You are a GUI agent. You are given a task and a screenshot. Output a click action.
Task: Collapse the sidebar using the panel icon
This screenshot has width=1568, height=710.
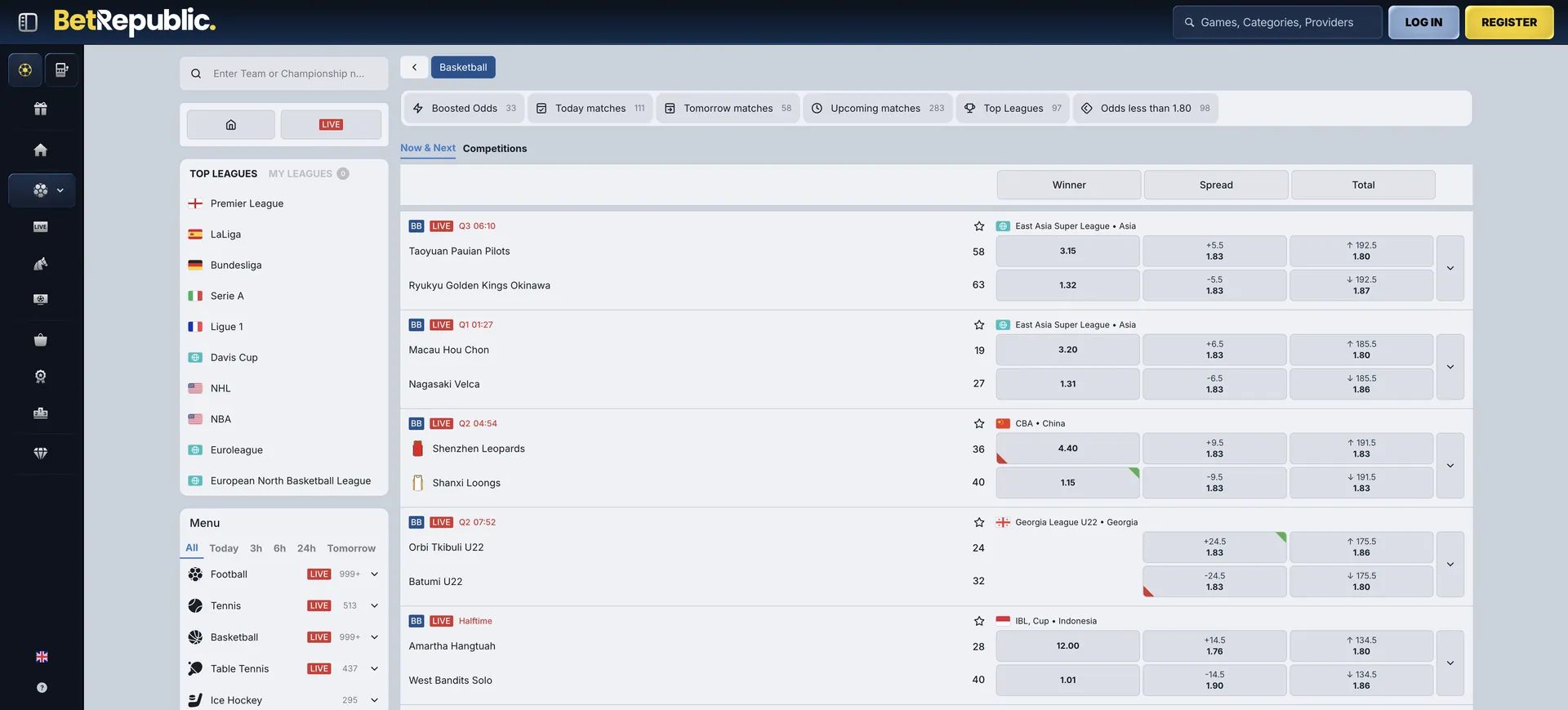(x=28, y=22)
